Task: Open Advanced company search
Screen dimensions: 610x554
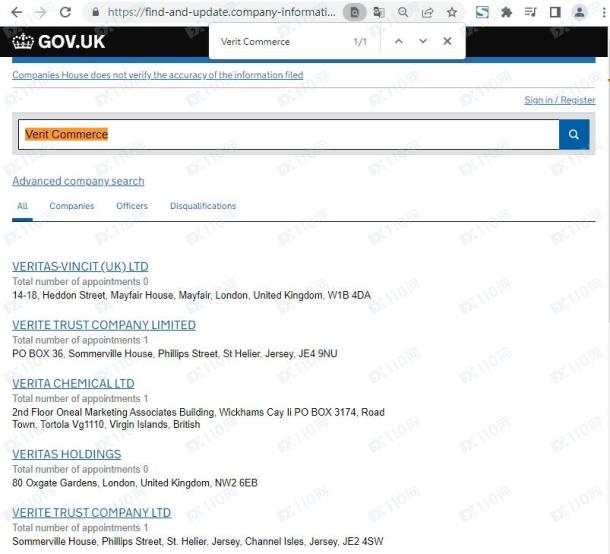Action: click(78, 181)
